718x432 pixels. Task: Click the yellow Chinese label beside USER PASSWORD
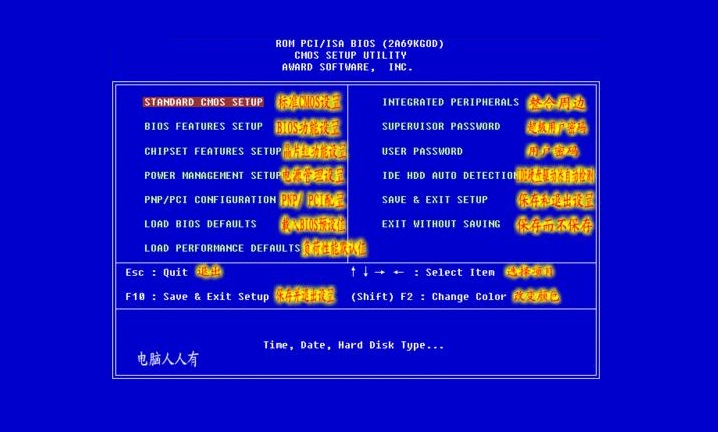(x=552, y=151)
